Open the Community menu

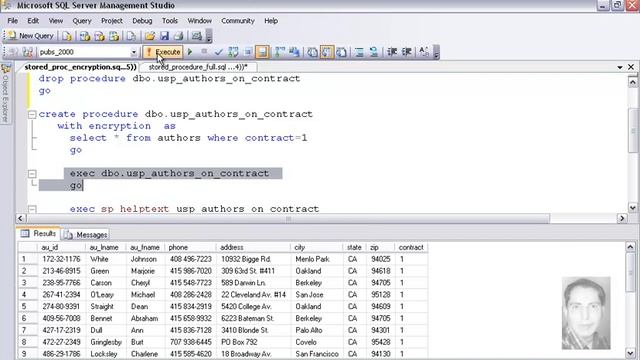[x=238, y=21]
